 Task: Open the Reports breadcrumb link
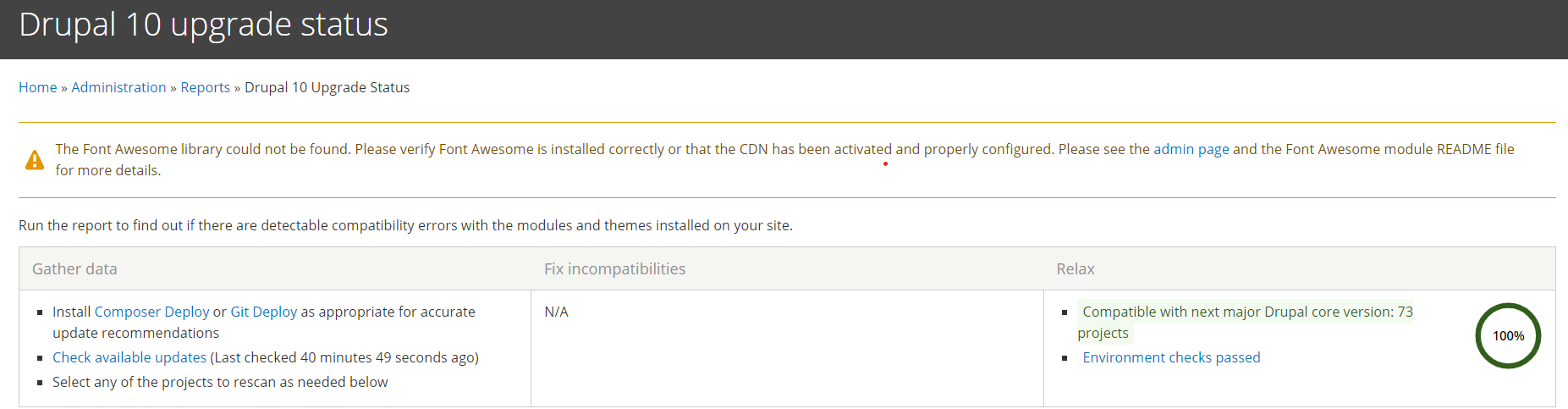pyautogui.click(x=205, y=87)
